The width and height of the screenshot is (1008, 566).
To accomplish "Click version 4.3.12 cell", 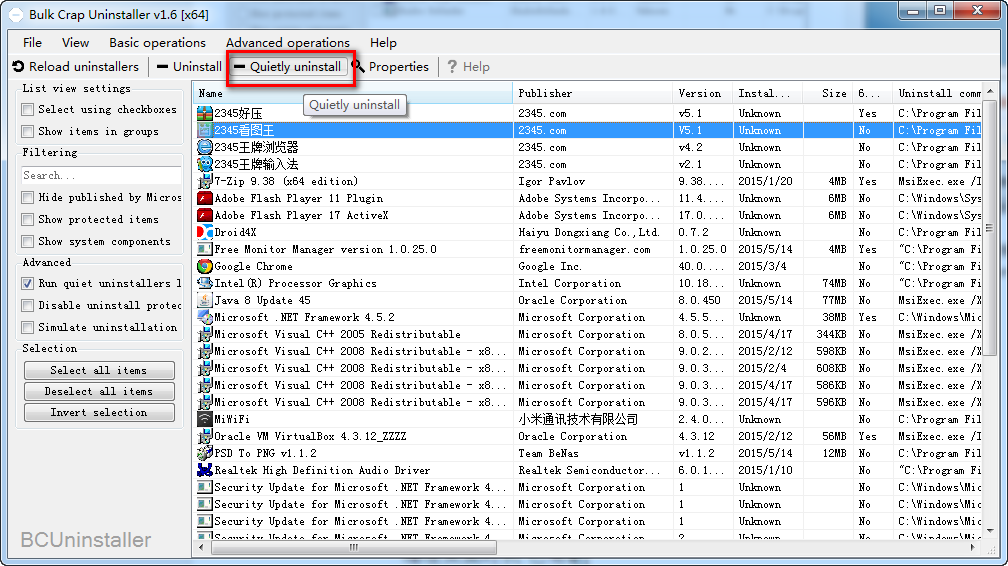I will pyautogui.click(x=697, y=436).
